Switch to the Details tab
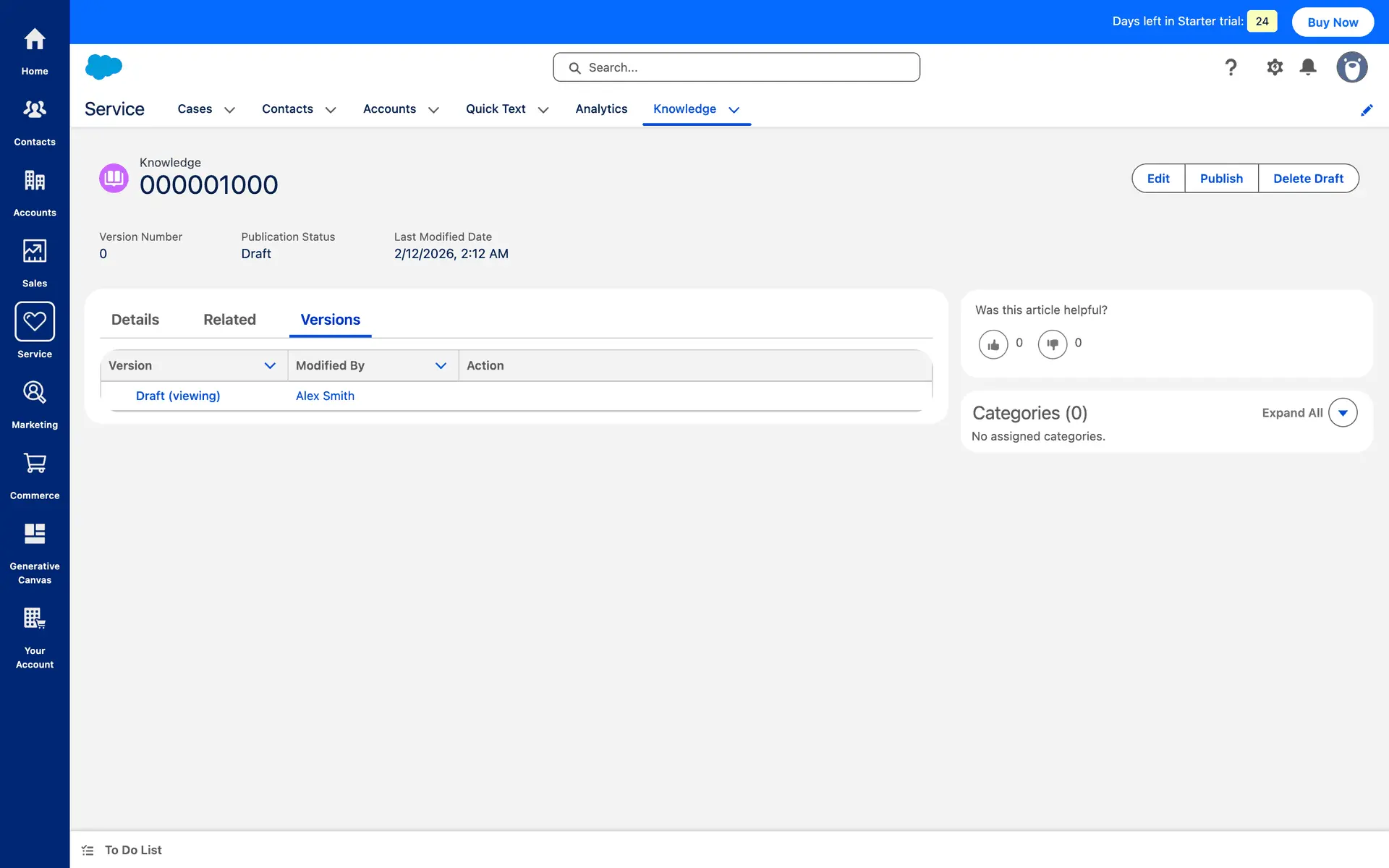 tap(135, 320)
